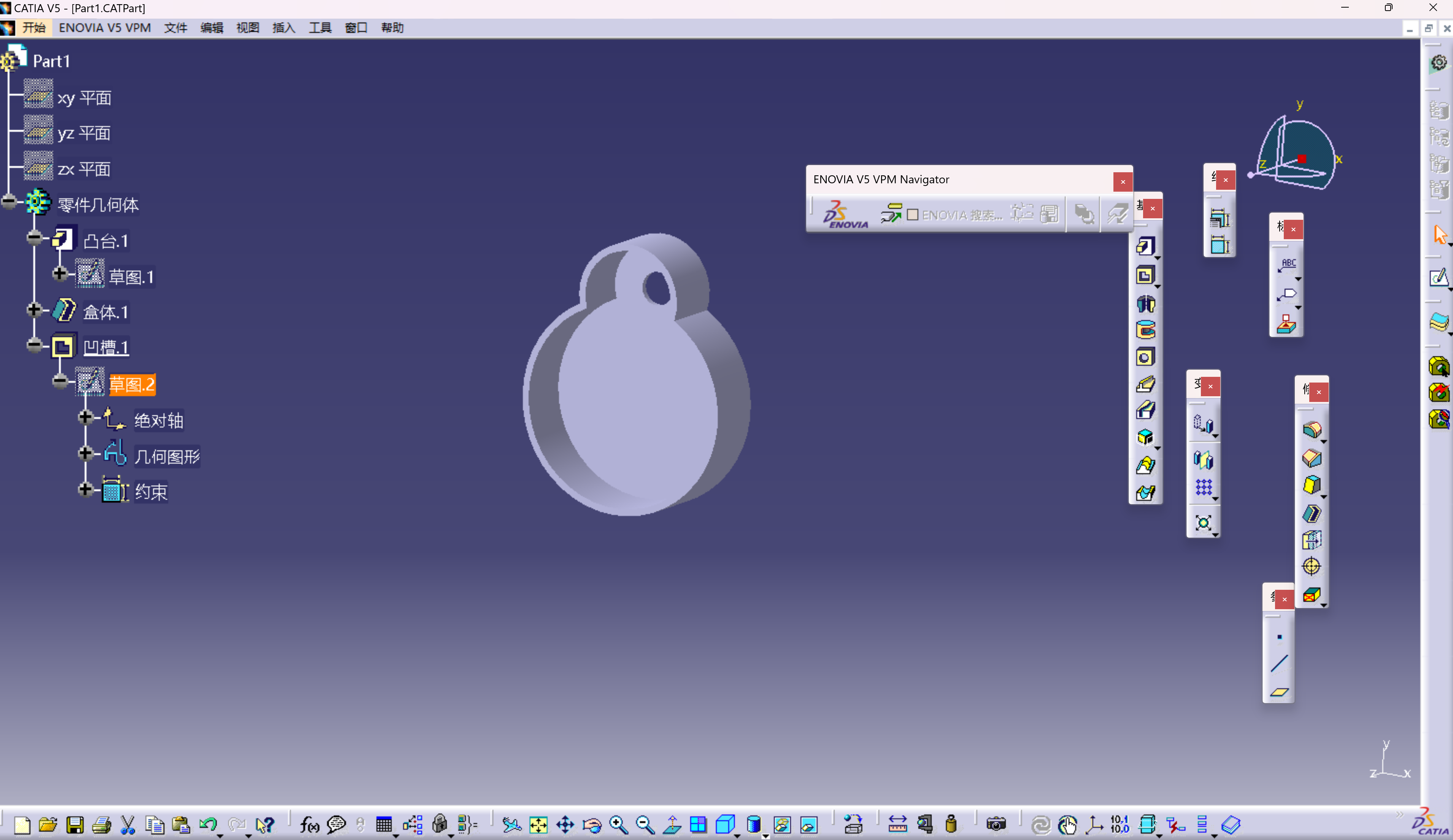Select the Mirror tool in the transformation toolbar
The image size is (1453, 840).
tap(1204, 459)
